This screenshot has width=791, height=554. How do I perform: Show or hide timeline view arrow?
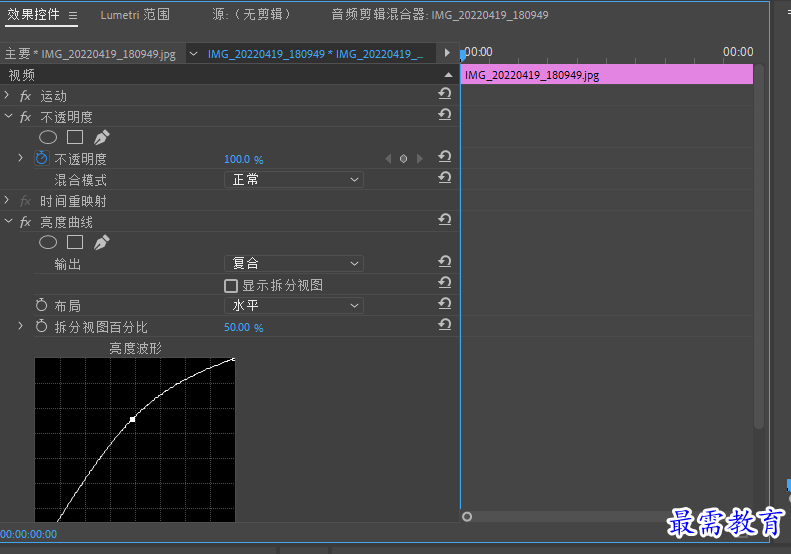pos(447,52)
